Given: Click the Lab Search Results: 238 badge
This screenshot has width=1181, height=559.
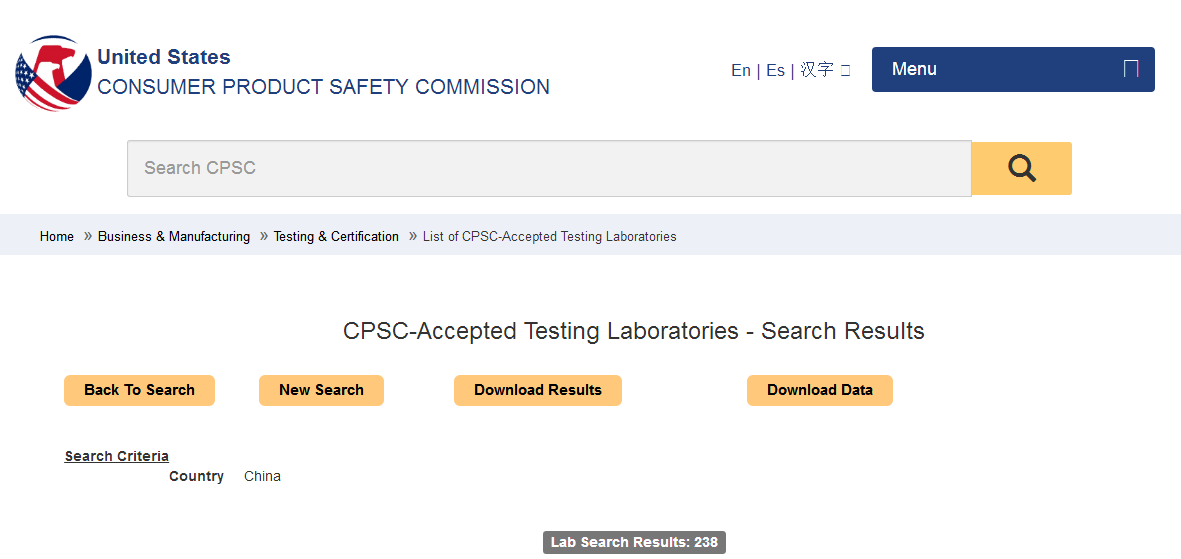Looking at the screenshot, I should [x=634, y=542].
